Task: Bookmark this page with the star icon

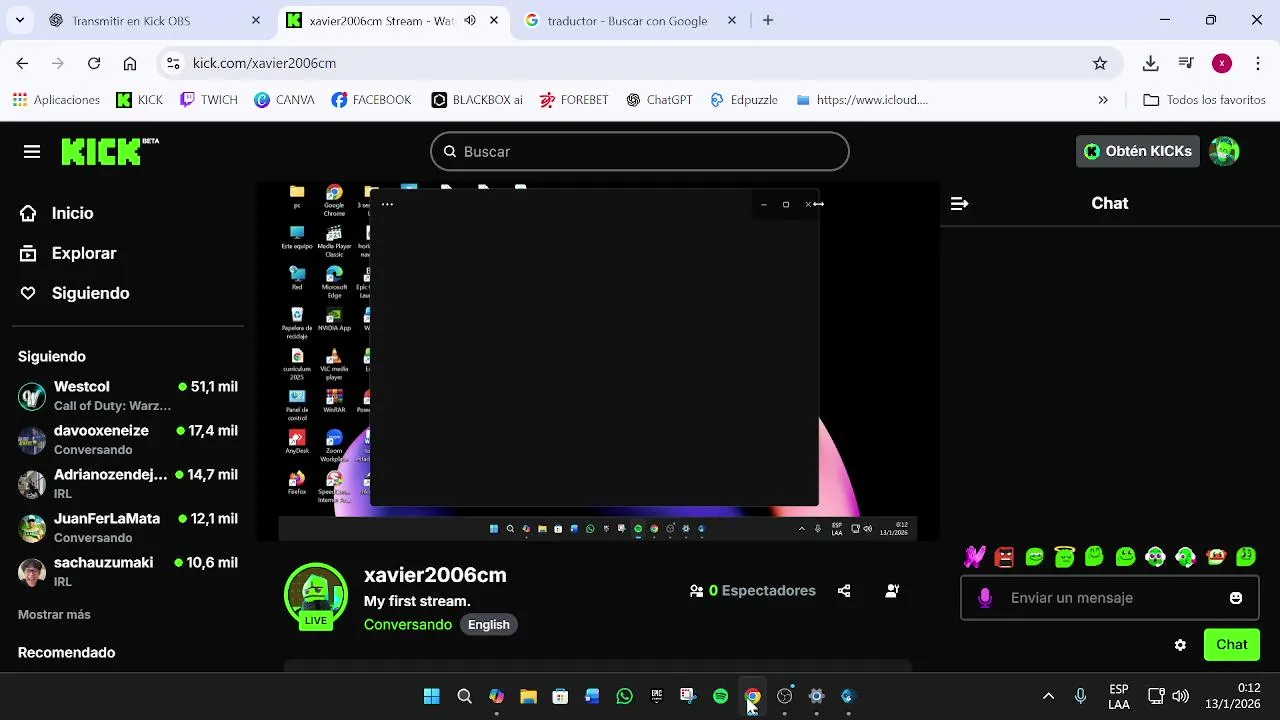Action: coord(1100,63)
